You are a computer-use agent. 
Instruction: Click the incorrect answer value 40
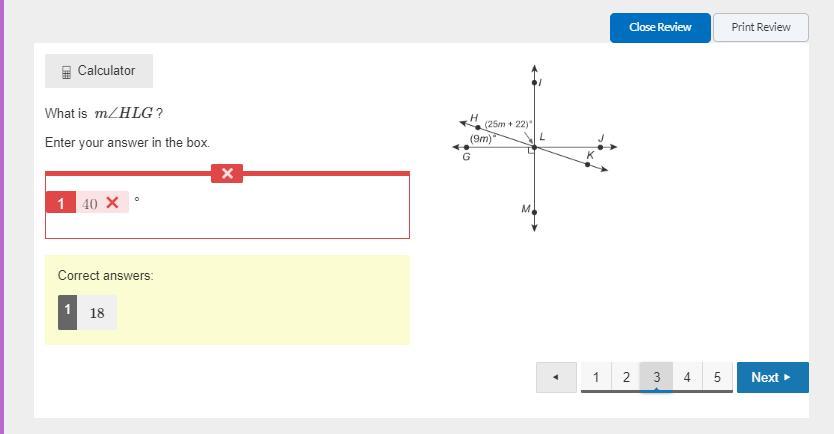click(90, 204)
